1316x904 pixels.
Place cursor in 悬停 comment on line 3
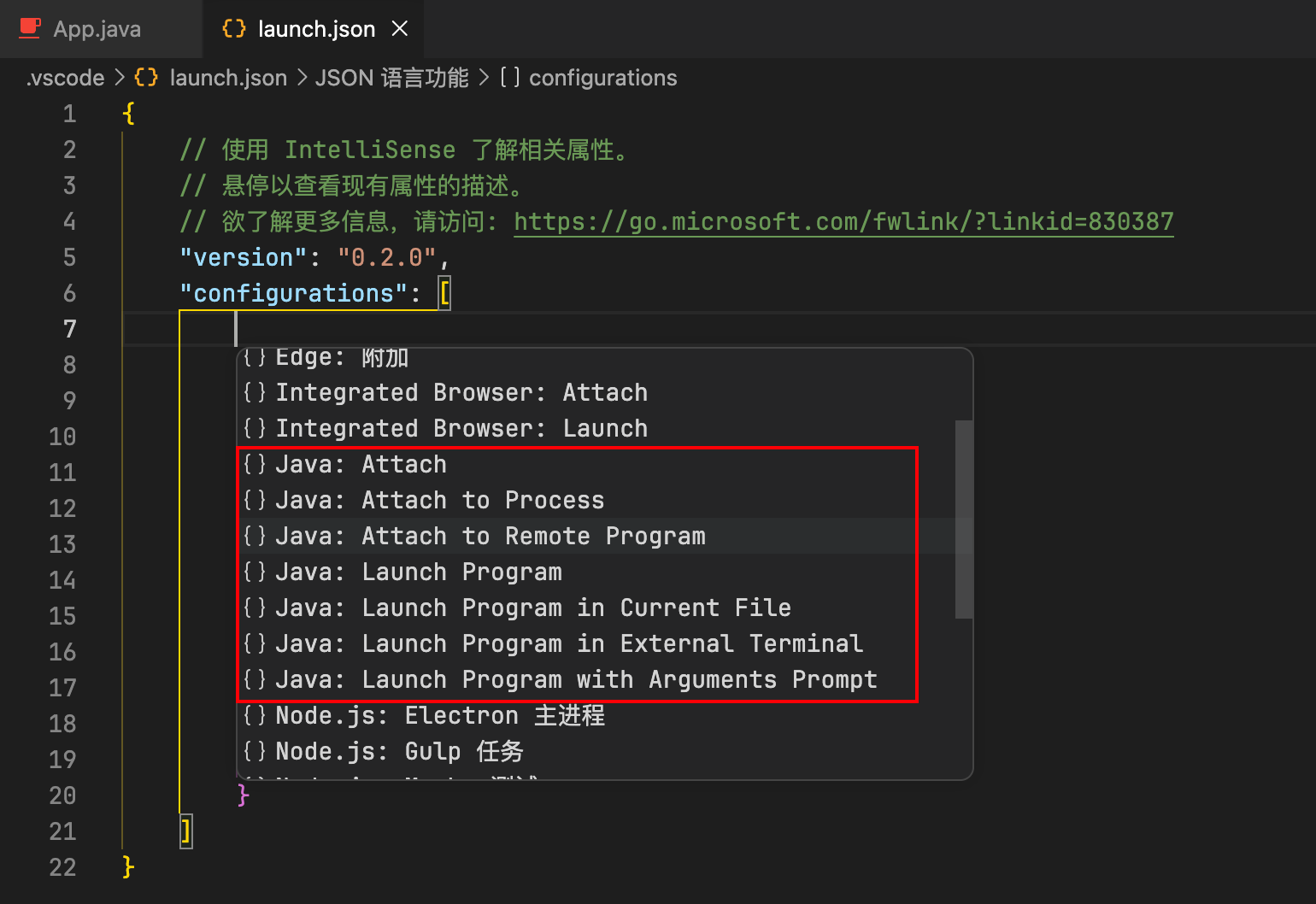[x=353, y=185]
